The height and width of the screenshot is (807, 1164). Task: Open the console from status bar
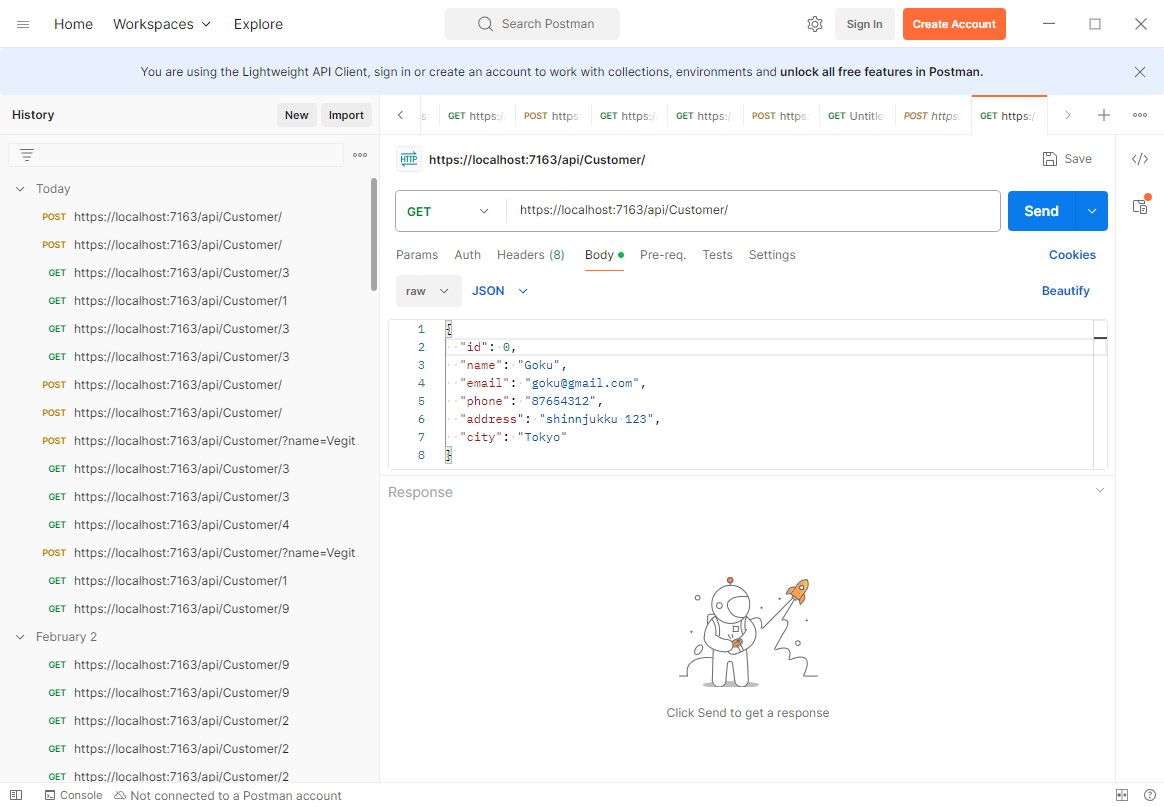coord(72,795)
